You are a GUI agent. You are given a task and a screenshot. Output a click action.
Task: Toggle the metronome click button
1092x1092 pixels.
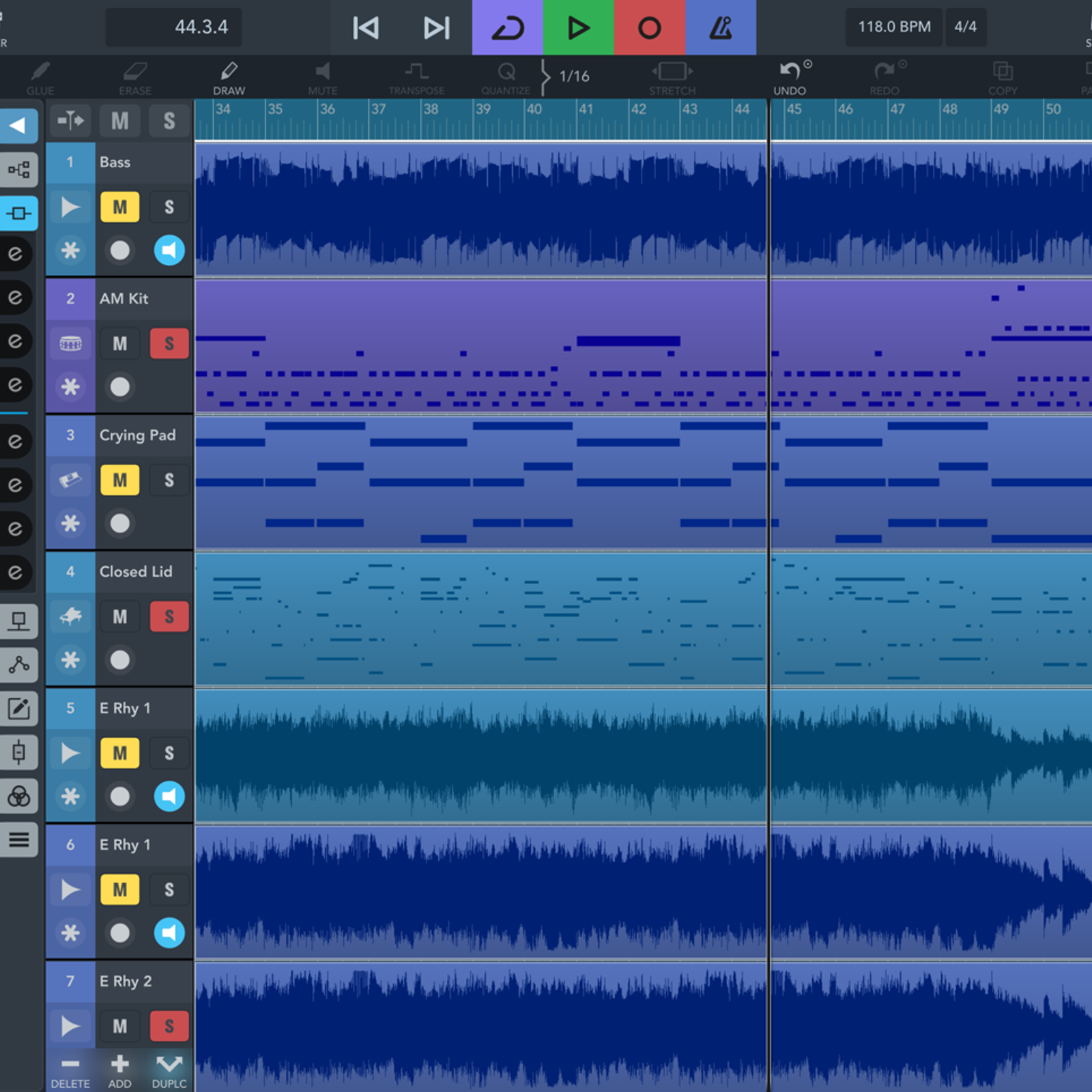pyautogui.click(x=721, y=27)
